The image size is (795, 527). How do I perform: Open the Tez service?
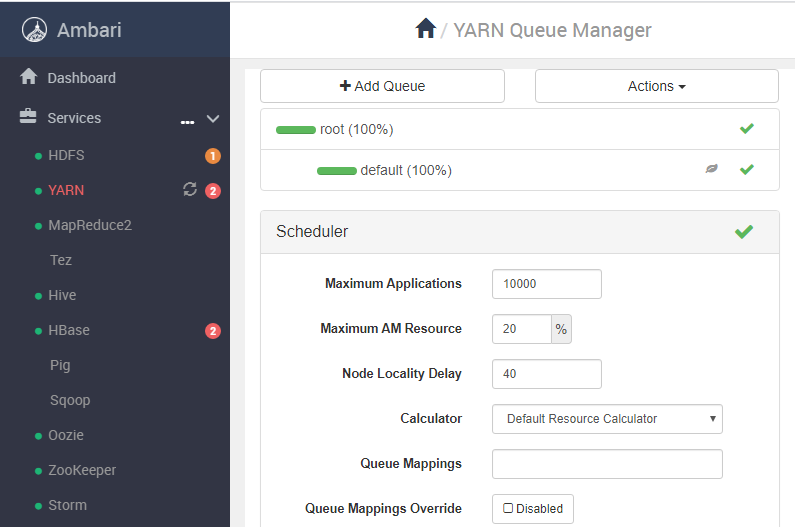[61, 260]
